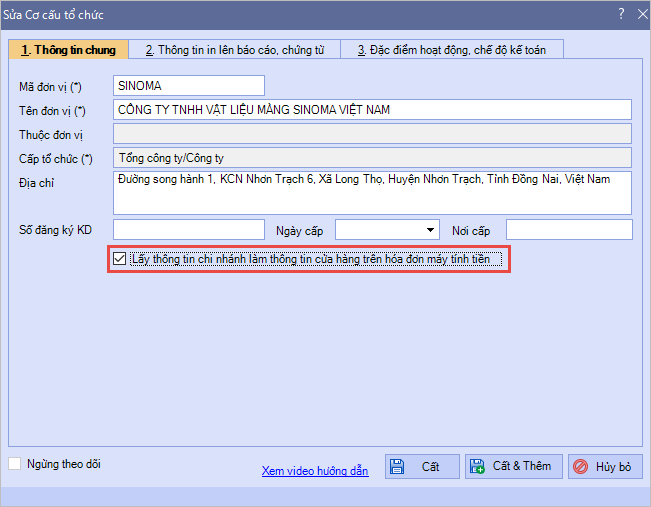Expand the Ngày cấp date dropdown

(x=430, y=230)
